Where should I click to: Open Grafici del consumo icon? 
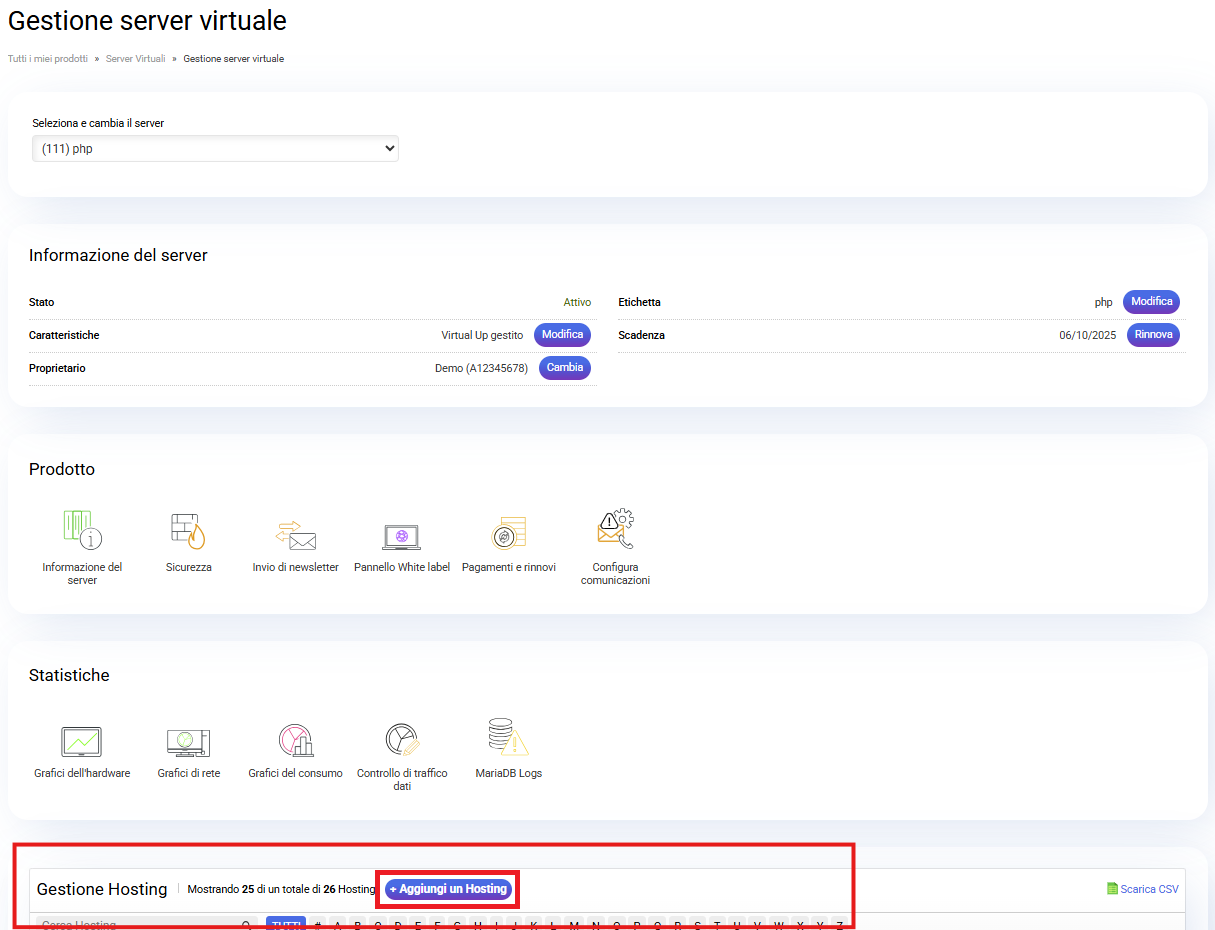point(295,741)
